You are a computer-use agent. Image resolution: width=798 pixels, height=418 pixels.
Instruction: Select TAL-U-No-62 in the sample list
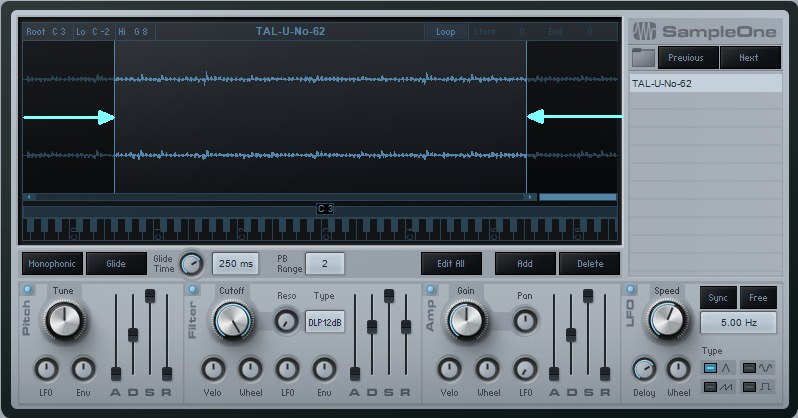point(705,83)
